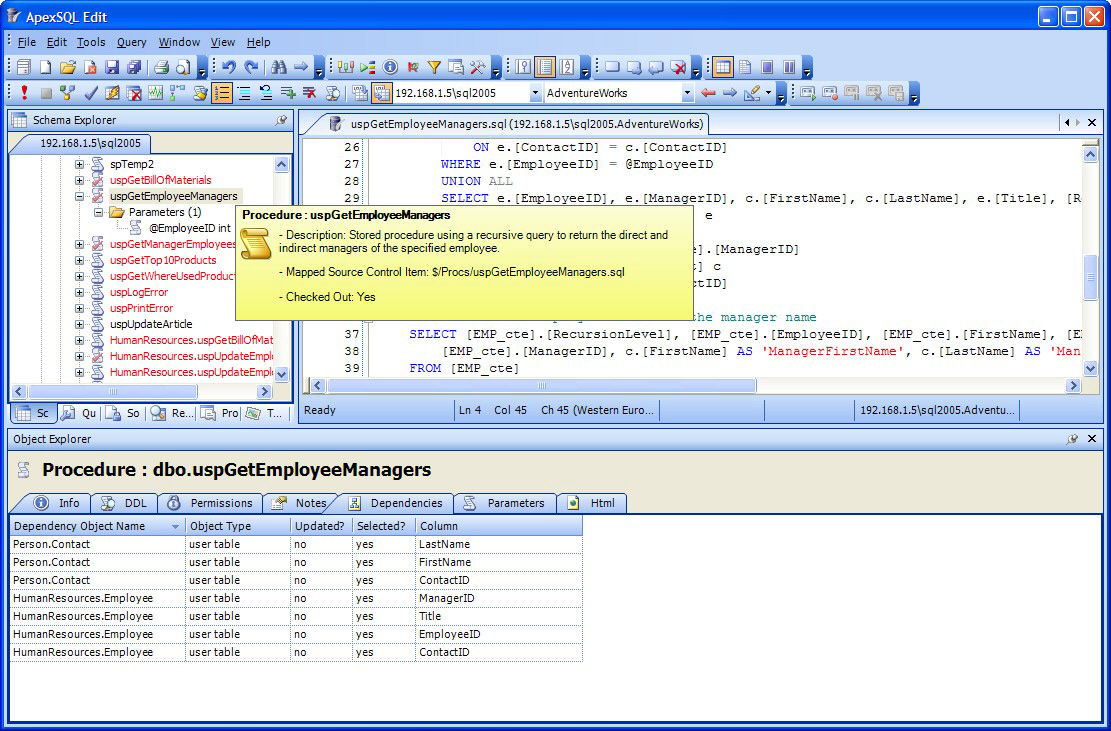The width and height of the screenshot is (1111, 731).
Task: Open the Tools menu
Action: 91,42
